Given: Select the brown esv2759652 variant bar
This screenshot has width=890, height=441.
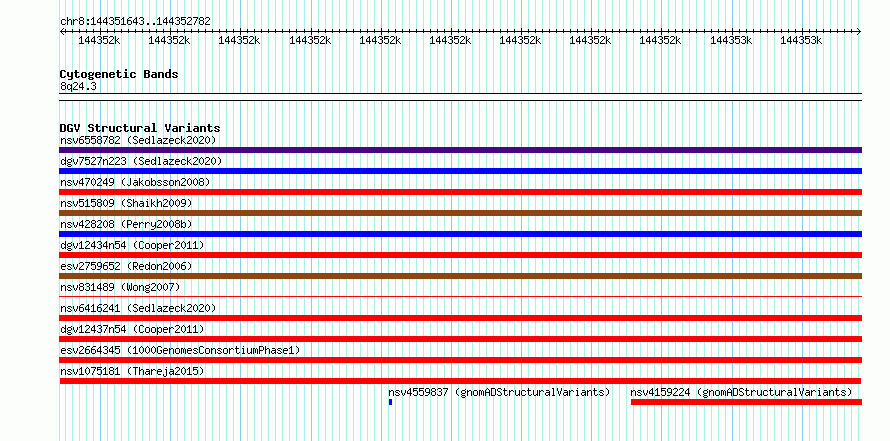Looking at the screenshot, I should click(460, 276).
